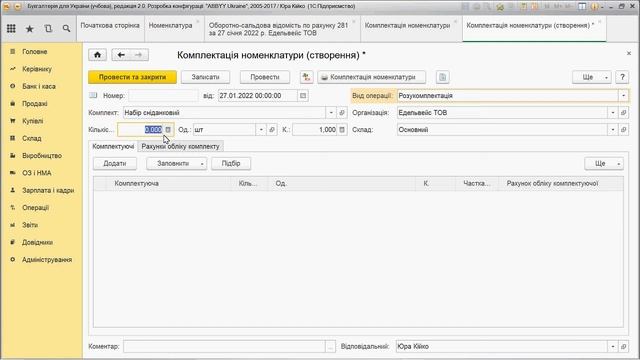Expand Відповідальний dropdown
This screenshot has height=360, width=640.
point(613,347)
